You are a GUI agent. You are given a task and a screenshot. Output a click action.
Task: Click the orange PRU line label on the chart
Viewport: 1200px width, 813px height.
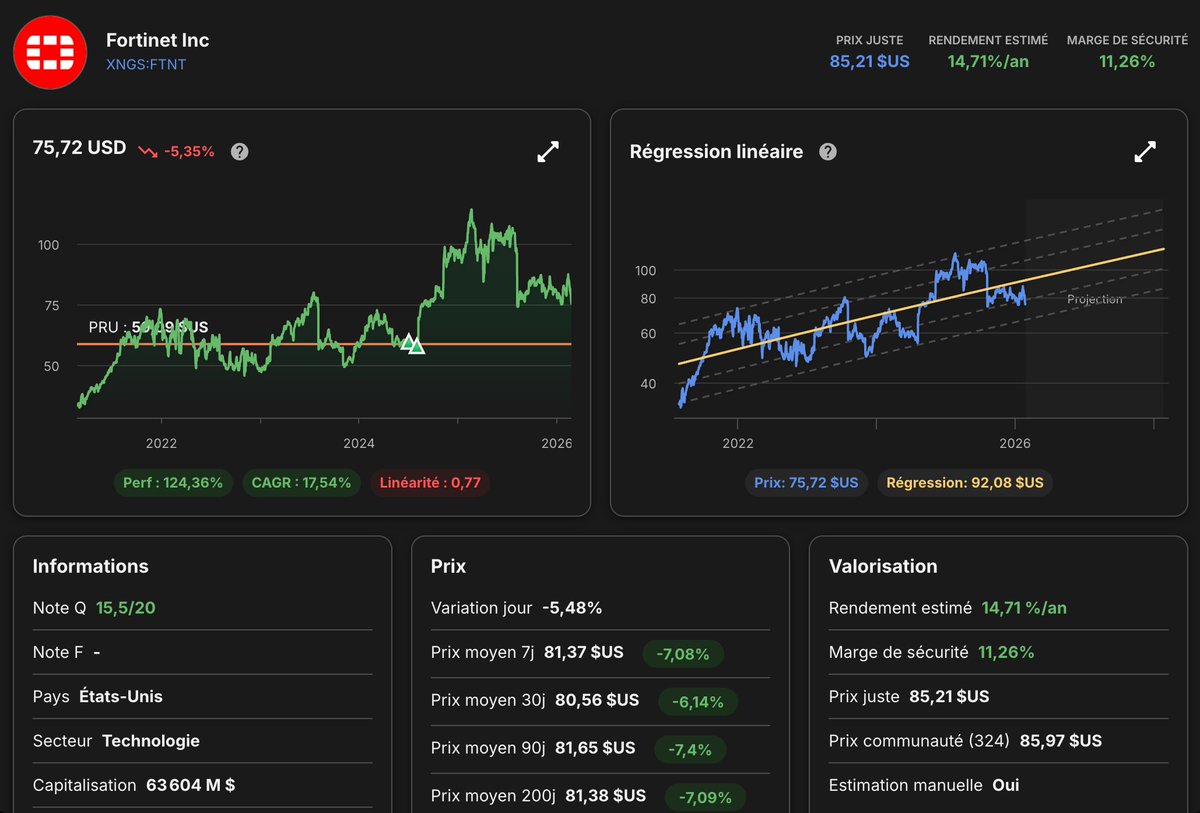click(147, 327)
